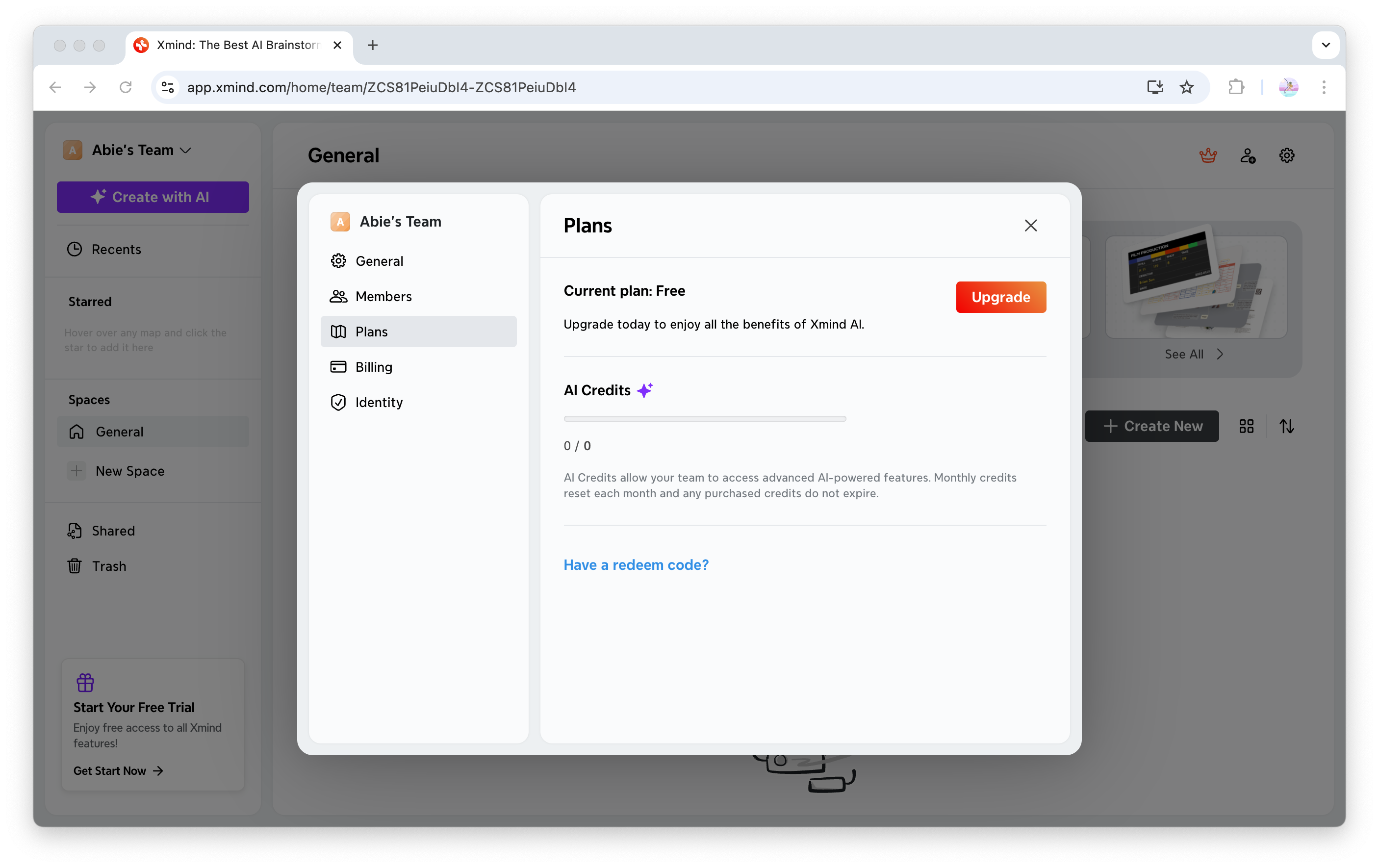Open the browser extensions puzzle icon
Screen dimensions: 1379x868
tap(1236, 87)
